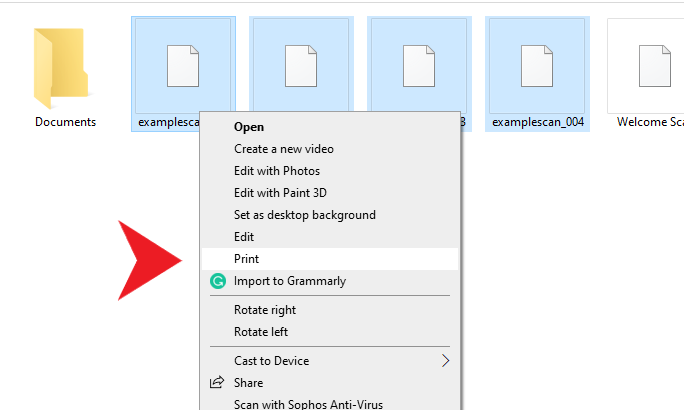
Task: Choose Rotate left from the menu
Action: point(261,332)
